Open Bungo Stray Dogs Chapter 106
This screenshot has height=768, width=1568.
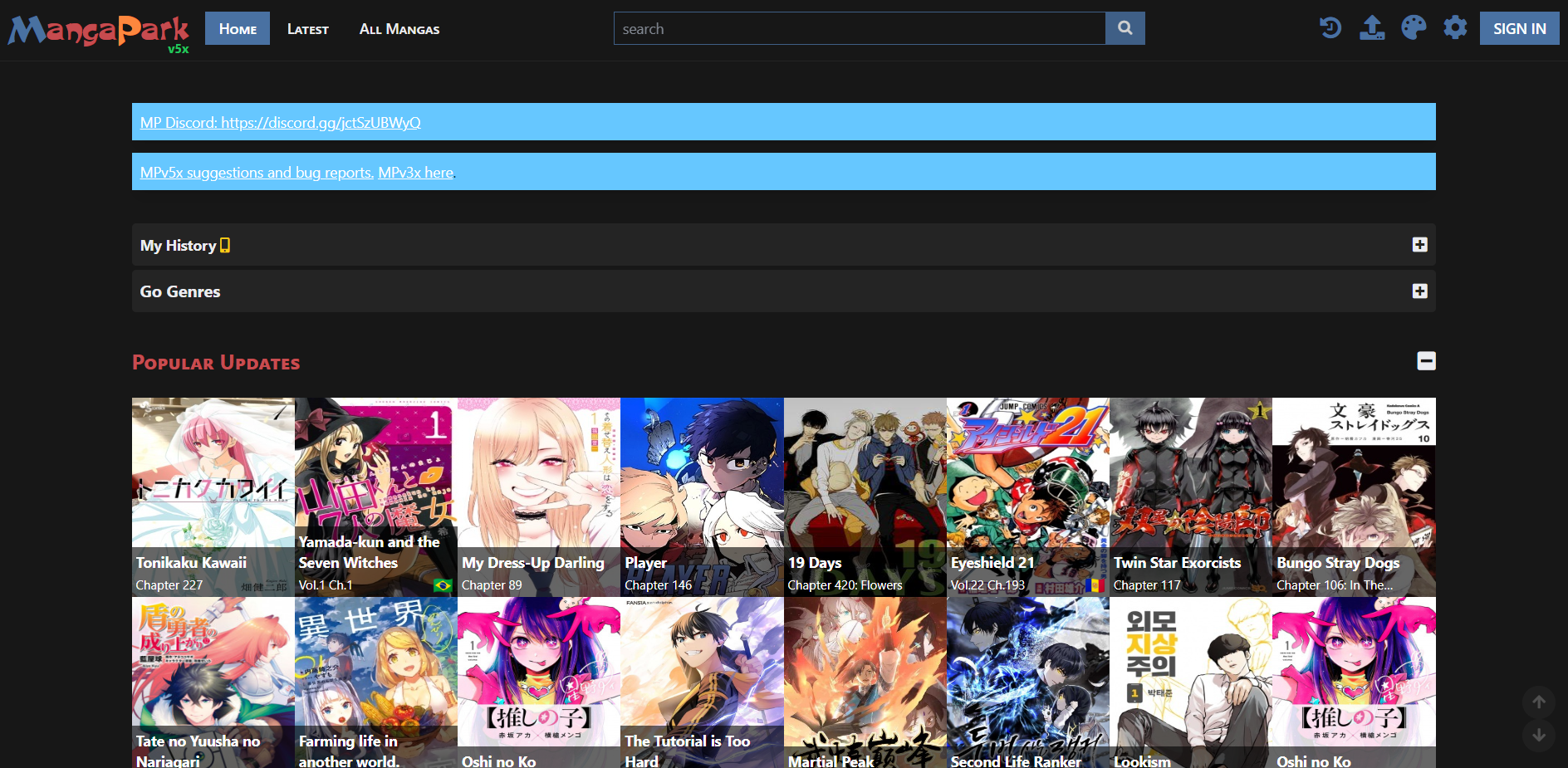[1335, 585]
